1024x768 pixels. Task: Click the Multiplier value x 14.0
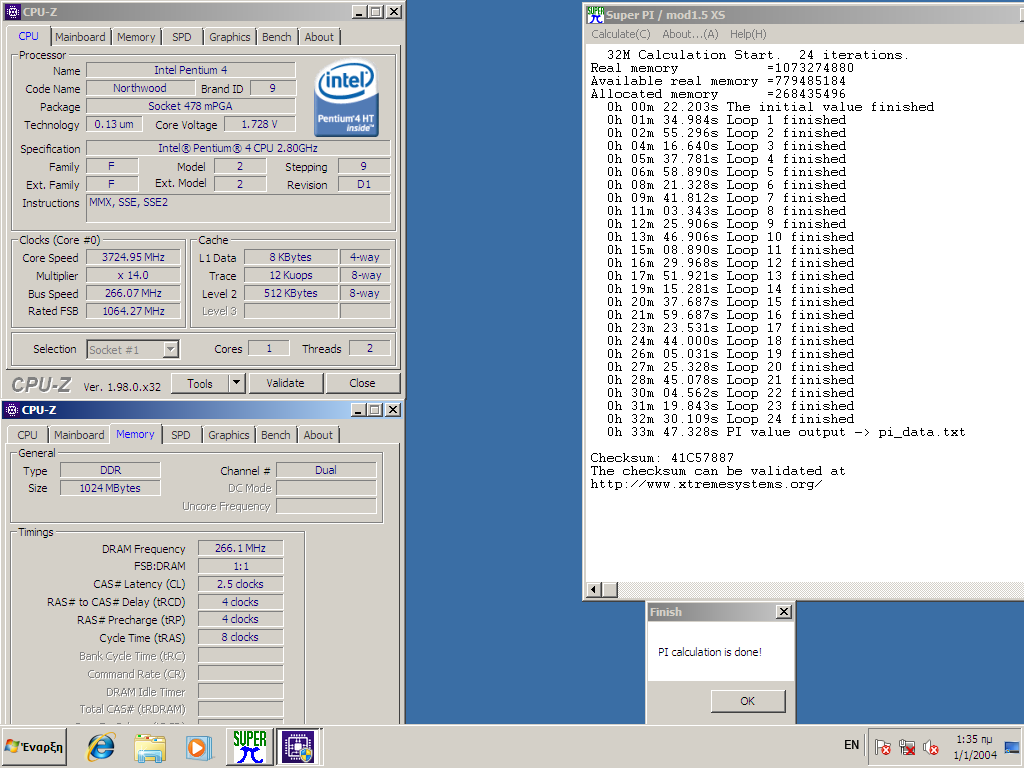pos(133,276)
